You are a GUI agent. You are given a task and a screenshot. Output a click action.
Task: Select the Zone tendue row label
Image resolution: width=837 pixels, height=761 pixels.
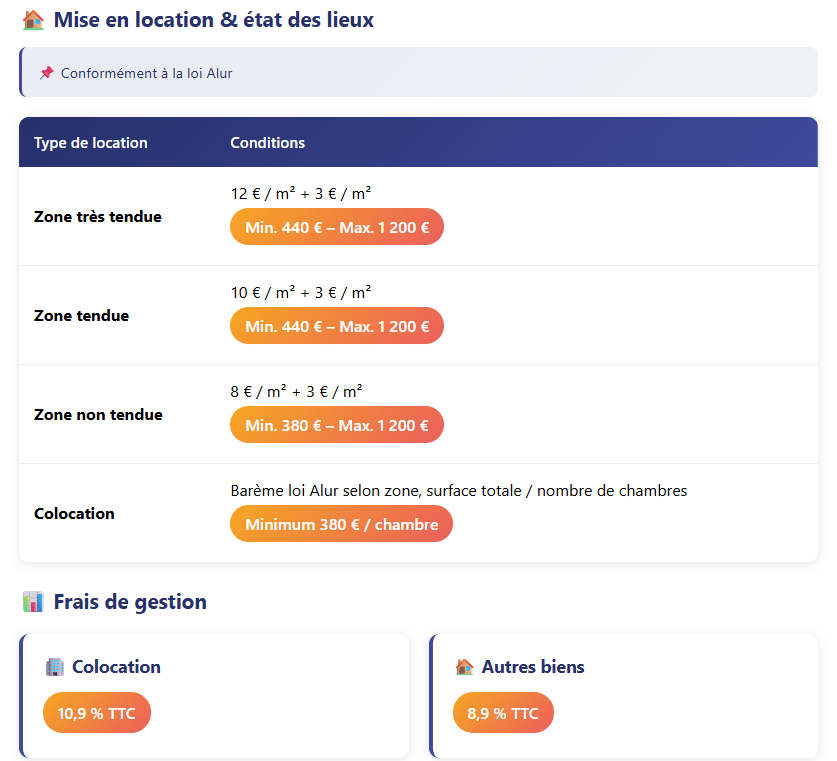coord(82,316)
